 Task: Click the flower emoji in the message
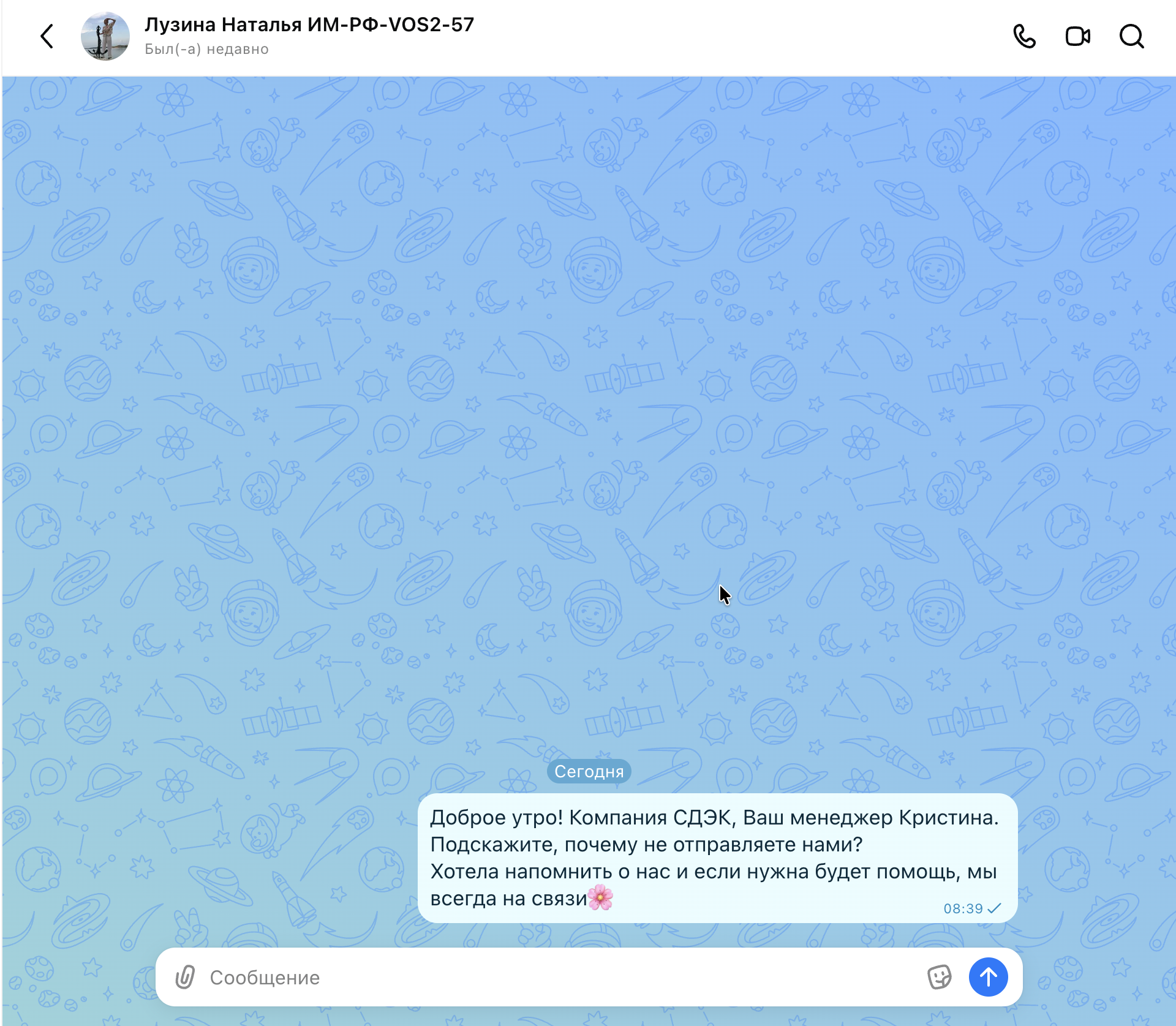[x=600, y=897]
